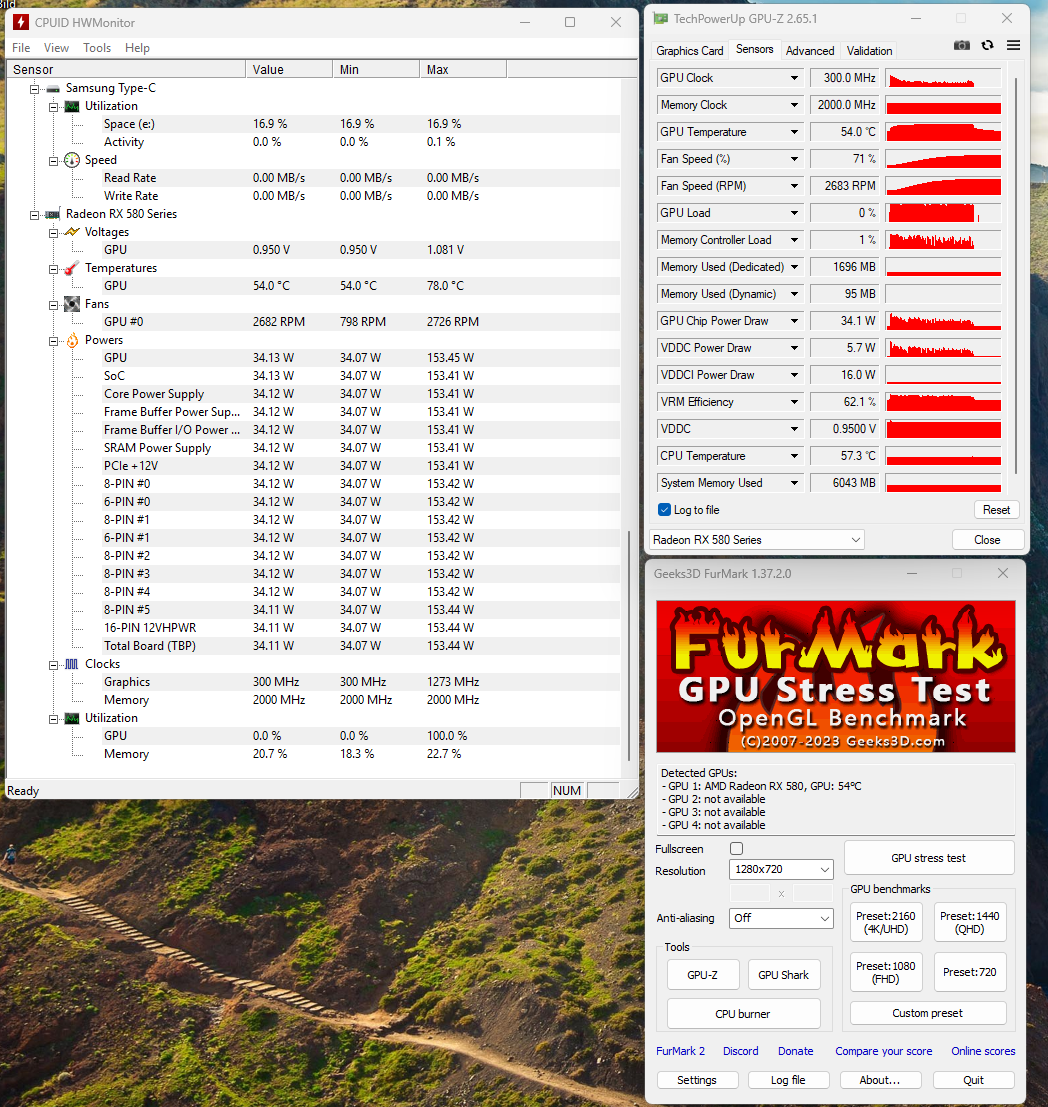Open FurMark Settings button
This screenshot has height=1107, width=1048.
[697, 1080]
